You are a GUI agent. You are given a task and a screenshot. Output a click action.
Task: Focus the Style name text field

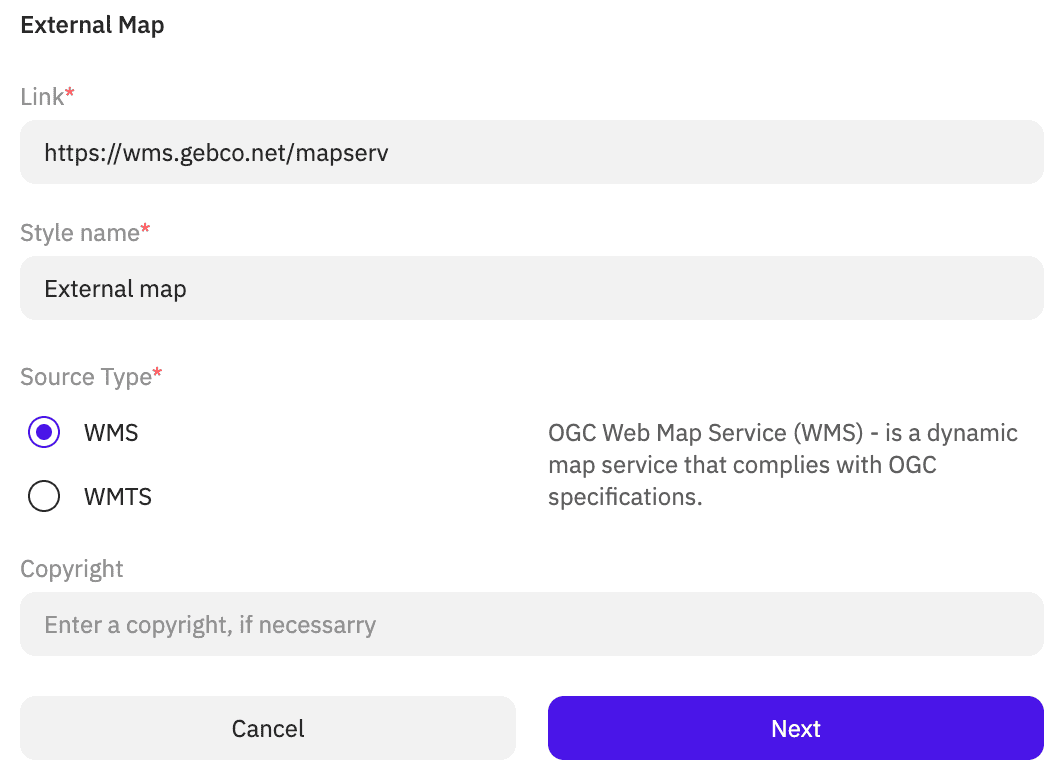(531, 288)
